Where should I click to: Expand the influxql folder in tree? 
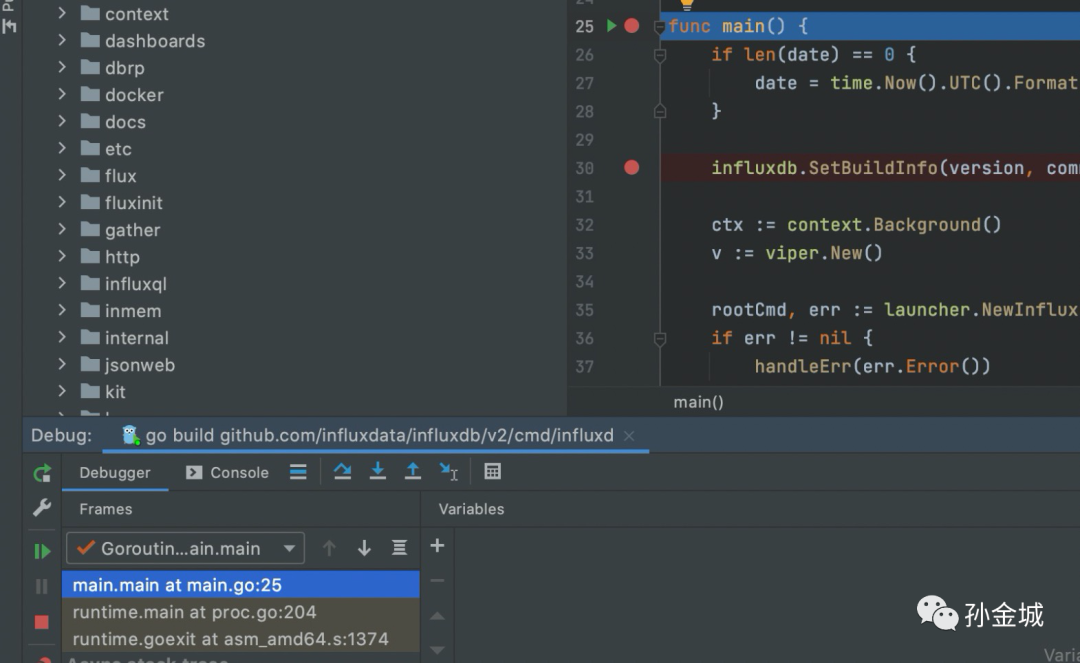(x=62, y=284)
